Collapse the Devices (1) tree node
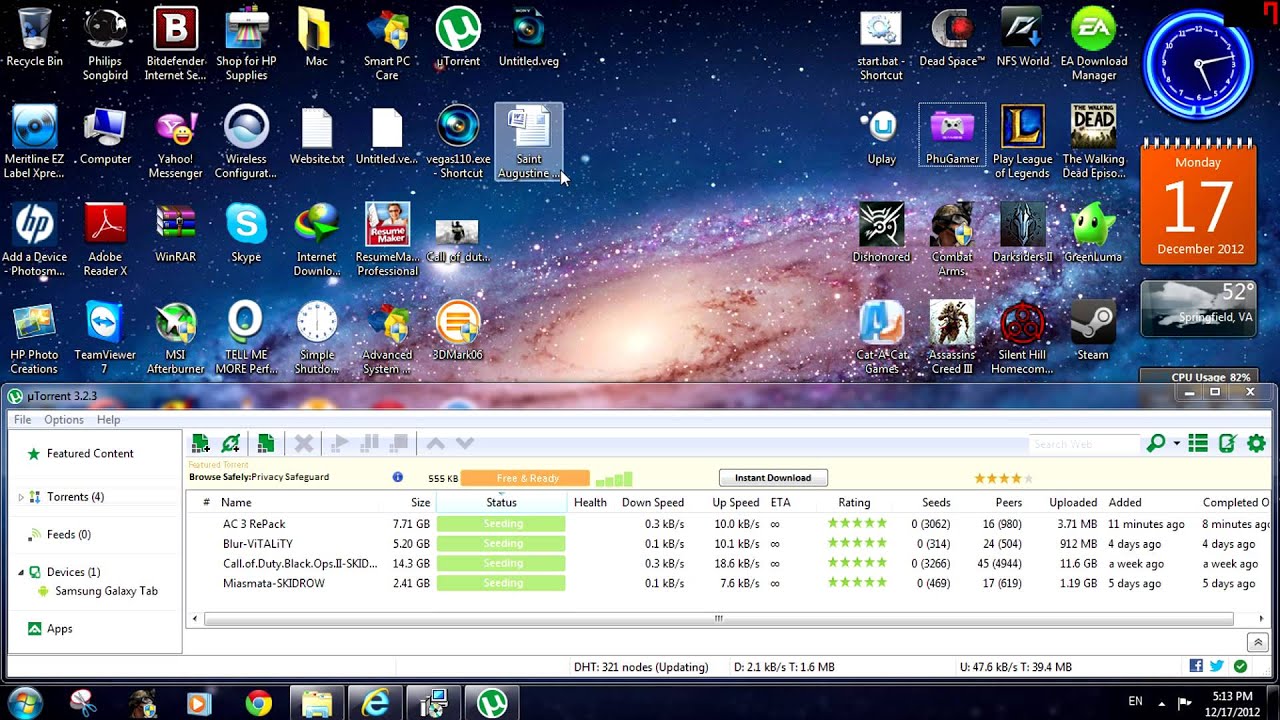This screenshot has height=720, width=1280. tap(21, 572)
